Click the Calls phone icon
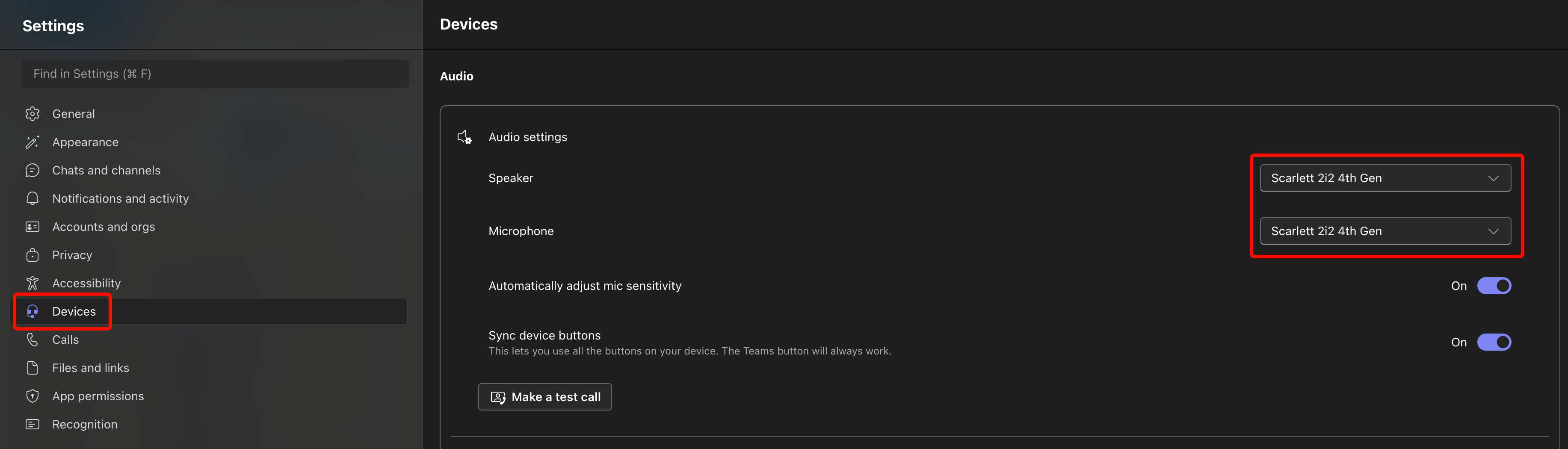 32,340
